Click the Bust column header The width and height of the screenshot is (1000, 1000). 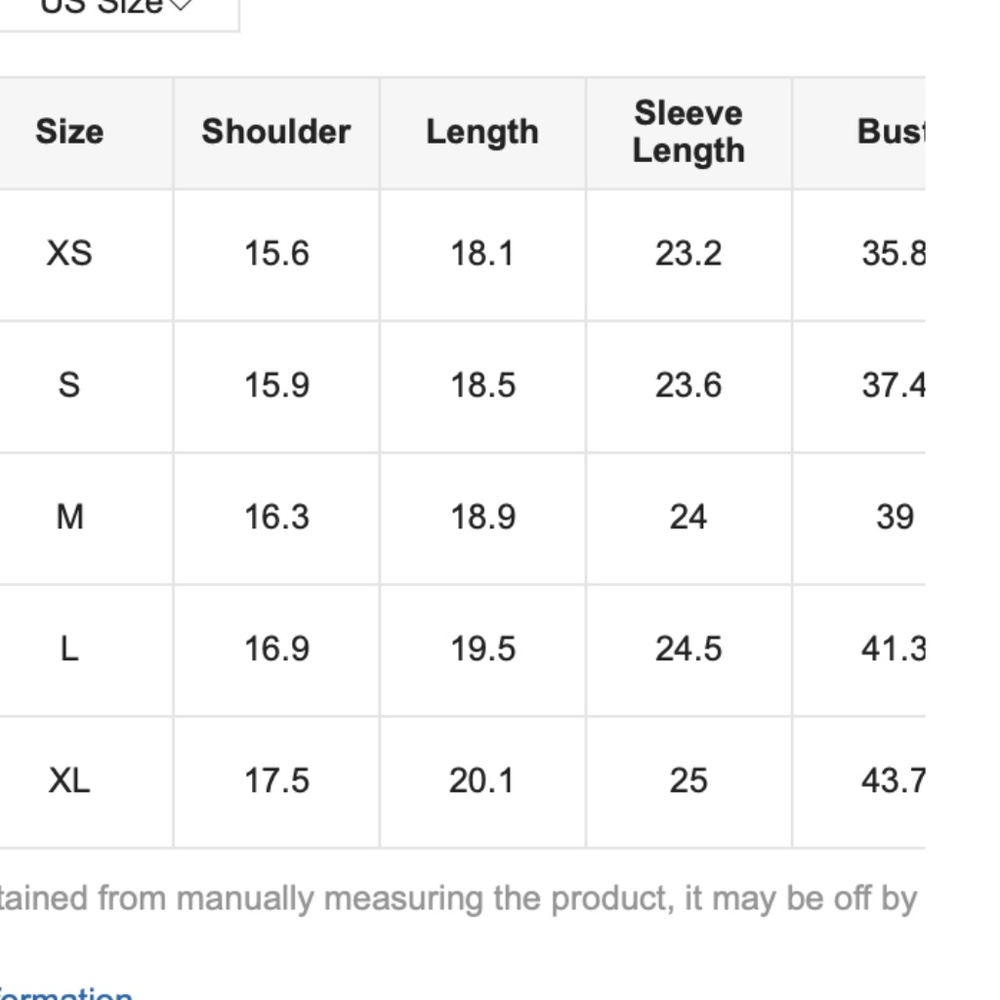(x=890, y=132)
